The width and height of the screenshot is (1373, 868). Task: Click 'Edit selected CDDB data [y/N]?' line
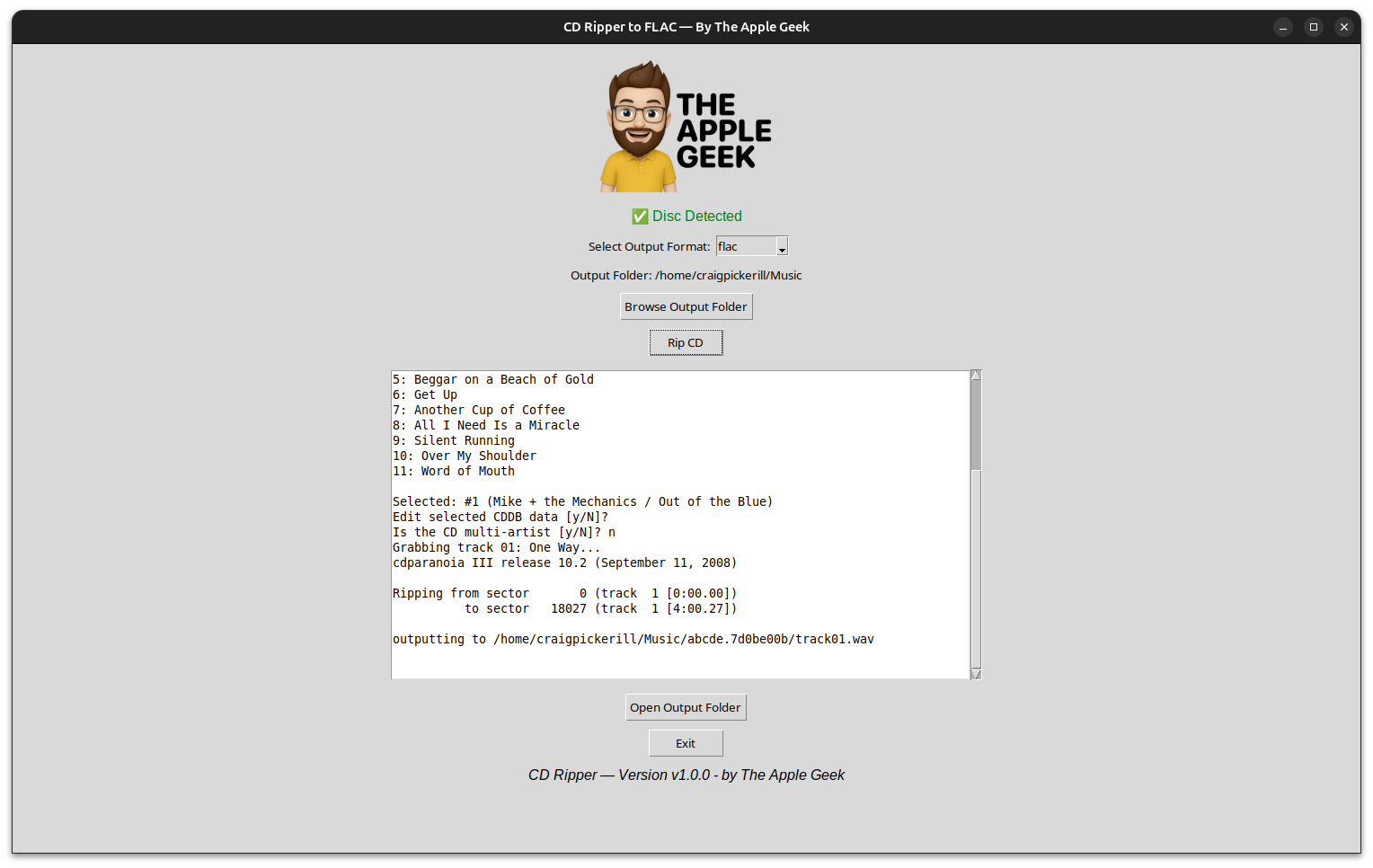[500, 518]
